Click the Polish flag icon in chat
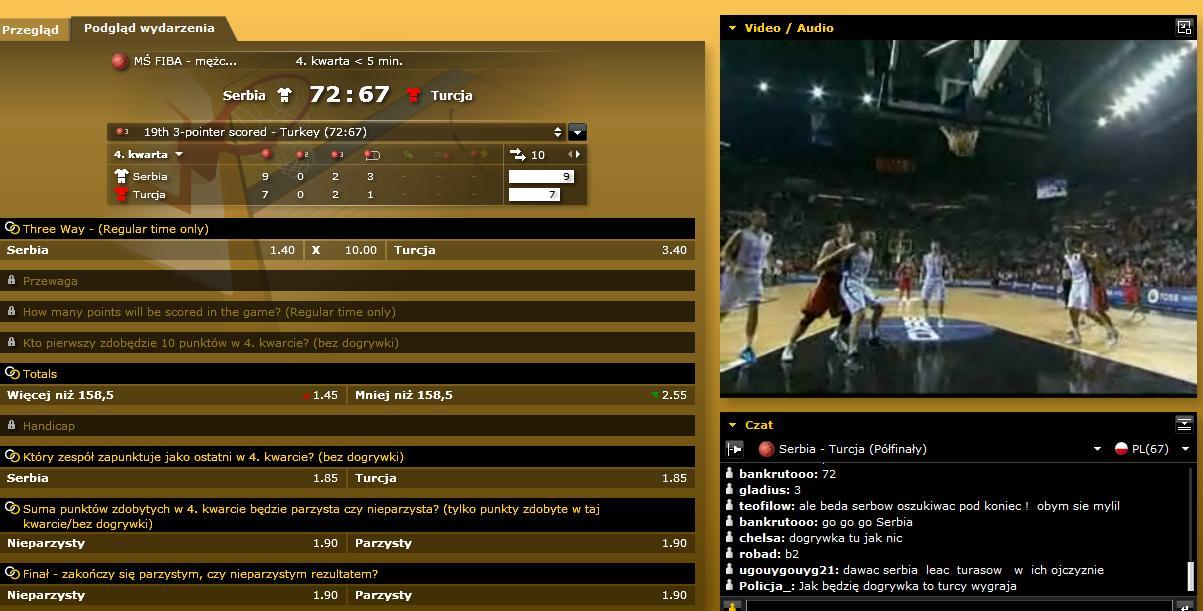This screenshot has height=611, width=1203. pyautogui.click(x=1122, y=449)
